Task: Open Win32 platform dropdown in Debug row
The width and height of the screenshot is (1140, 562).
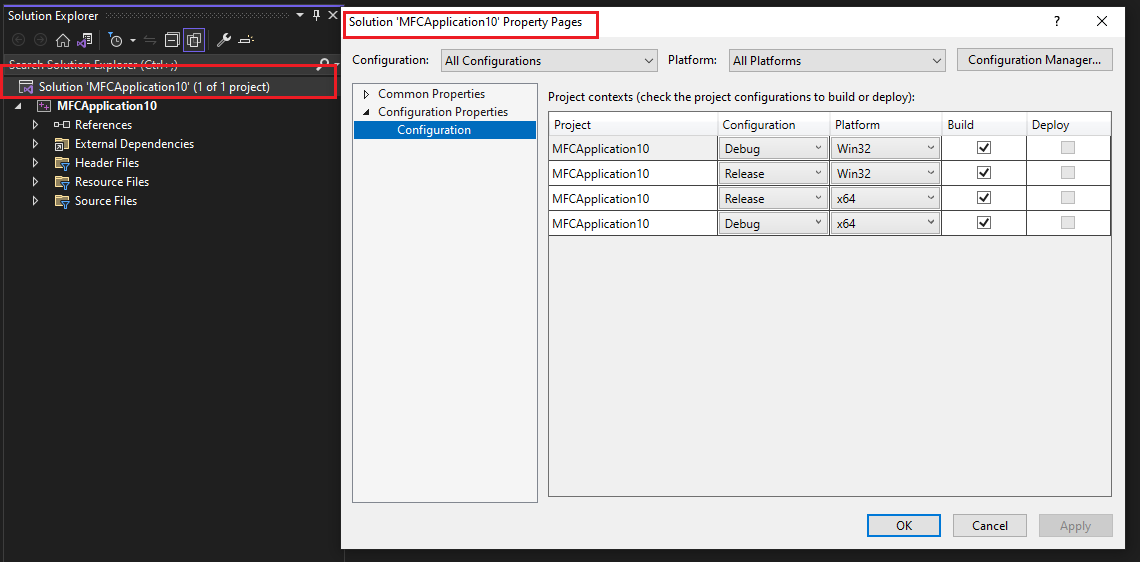Action: (885, 148)
